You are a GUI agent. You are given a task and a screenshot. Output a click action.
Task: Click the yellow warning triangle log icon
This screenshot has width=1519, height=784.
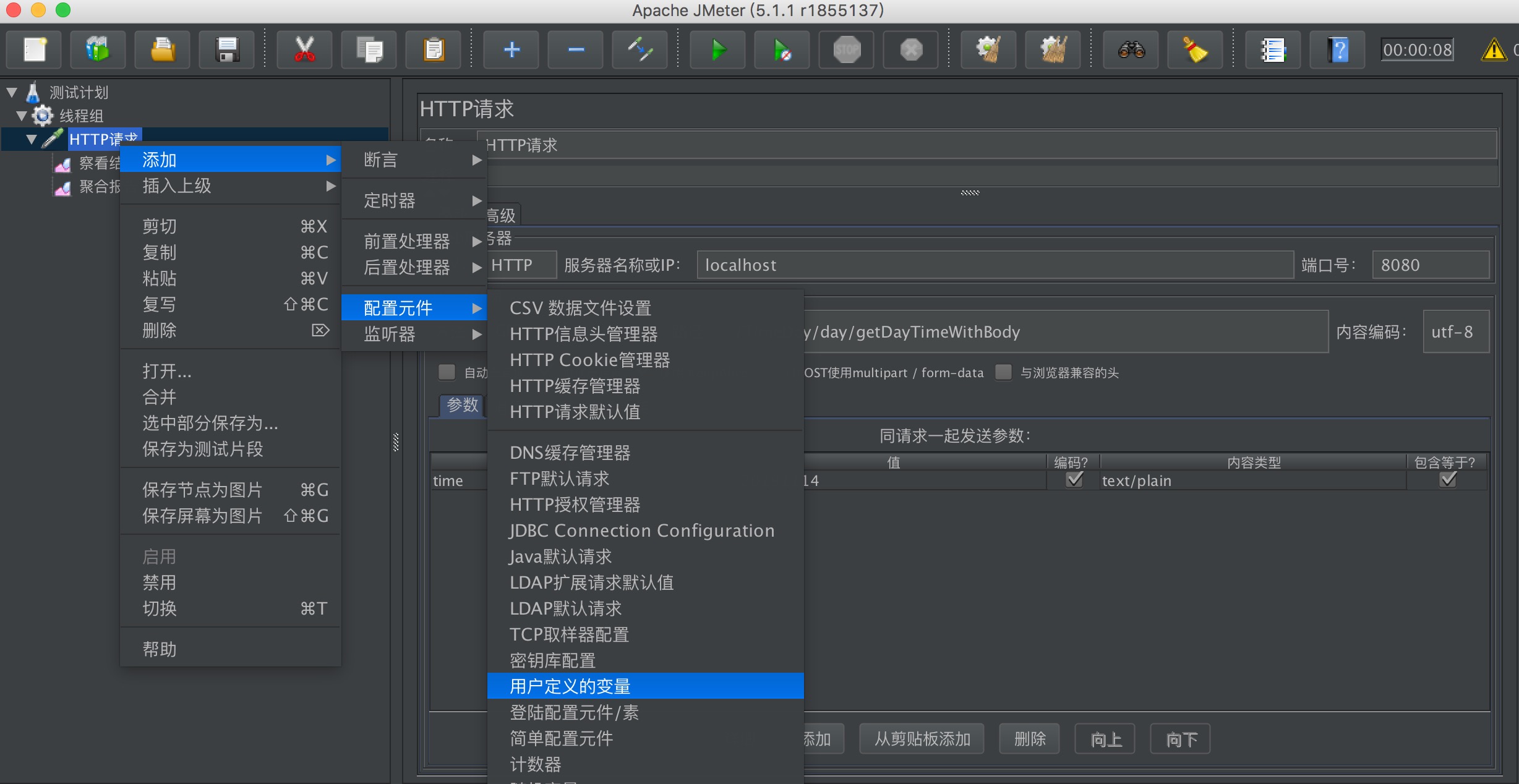click(x=1494, y=49)
